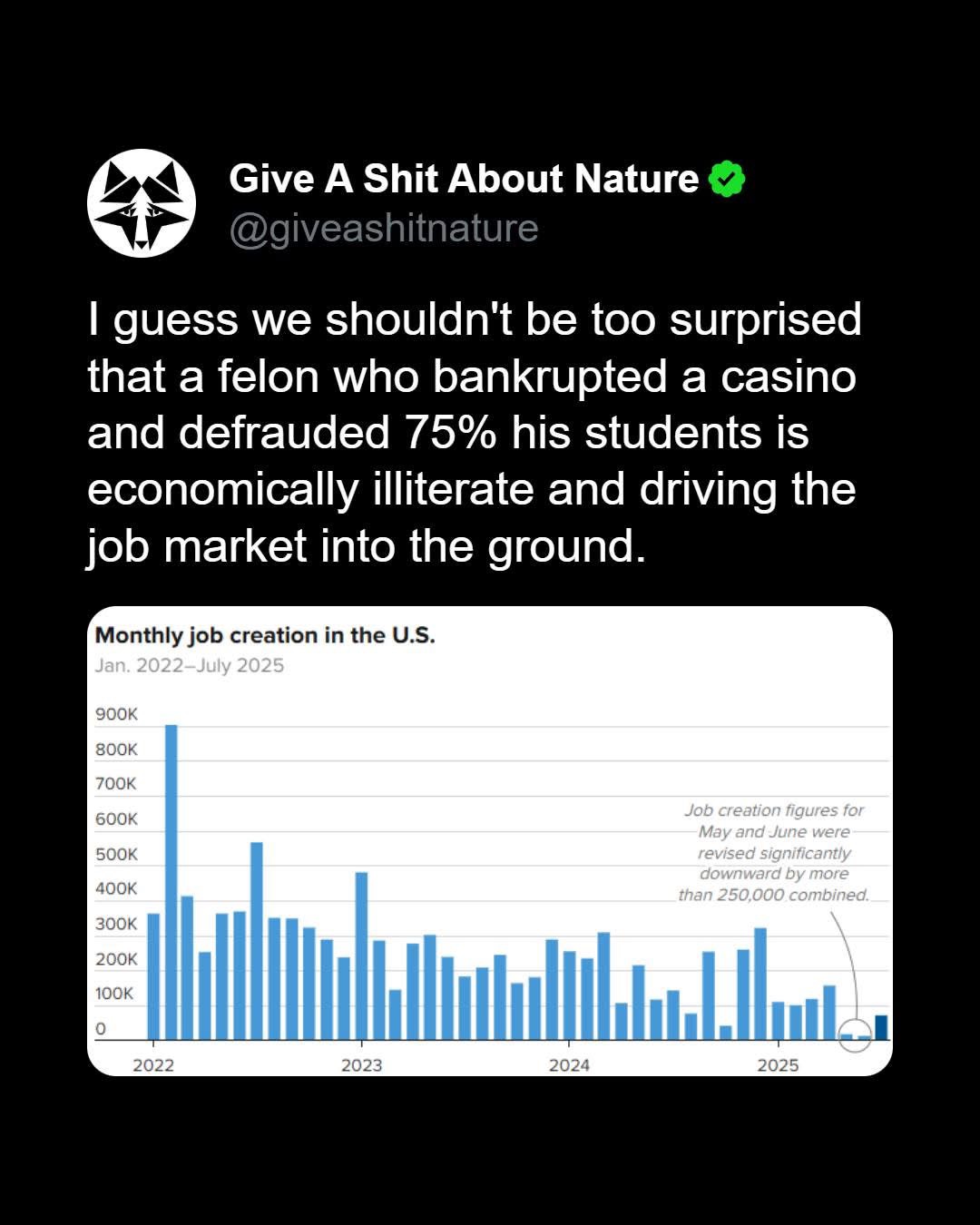The height and width of the screenshot is (1225, 980).
Task: Click the @giveashitnature handle
Action: click(384, 228)
